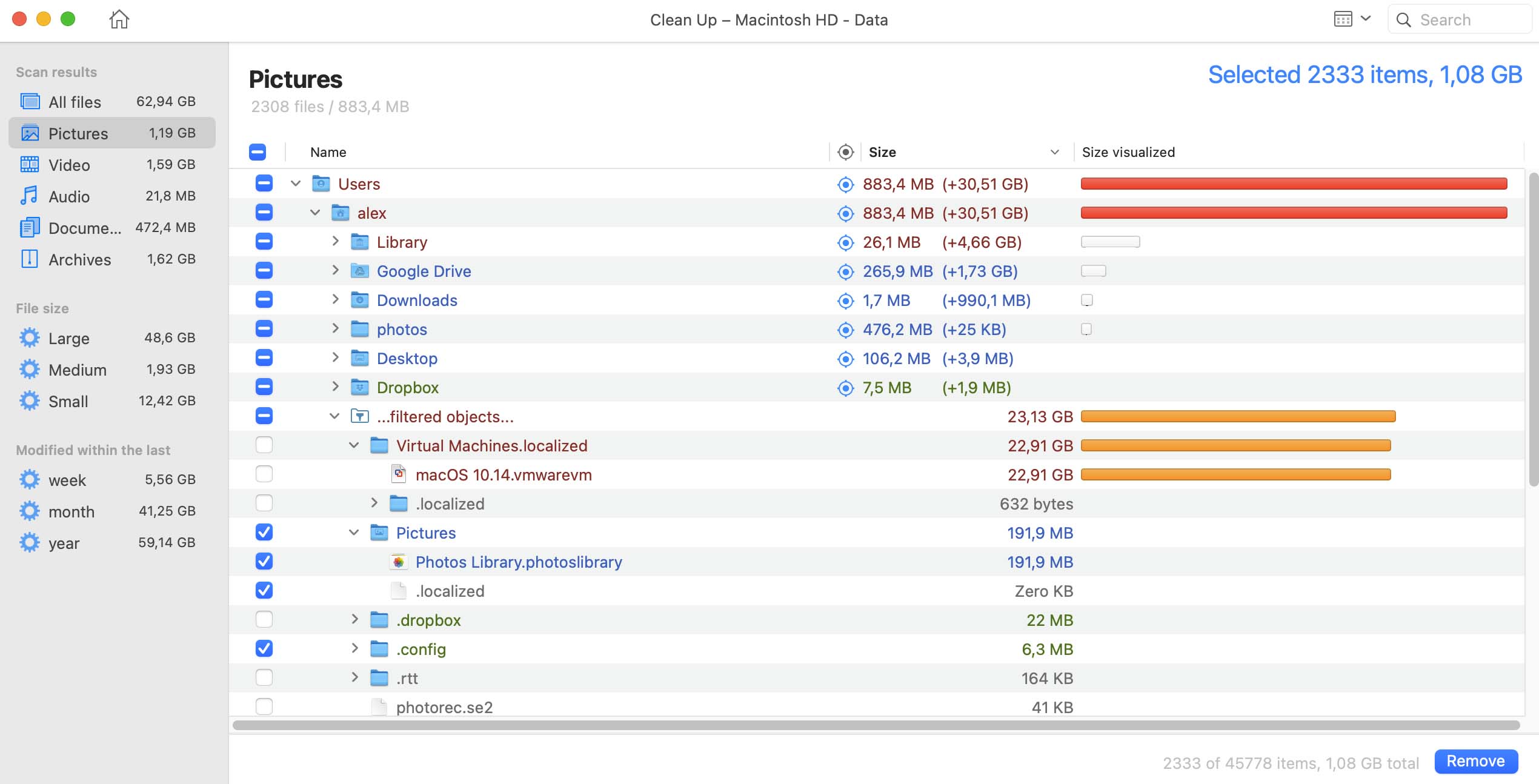Click the Selected 2333 items link
1539x784 pixels.
coord(1364,75)
